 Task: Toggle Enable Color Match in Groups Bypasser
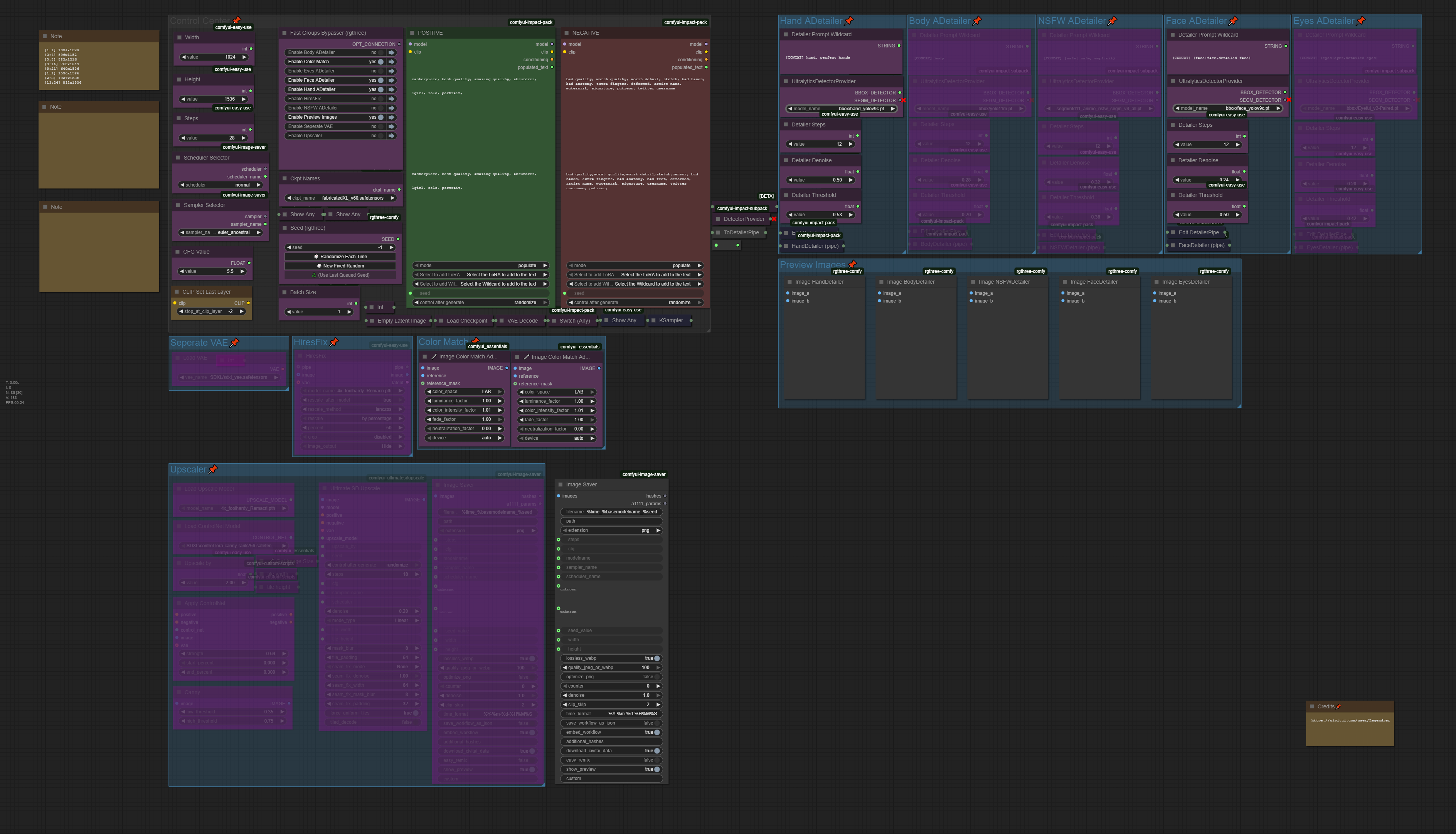(x=380, y=62)
